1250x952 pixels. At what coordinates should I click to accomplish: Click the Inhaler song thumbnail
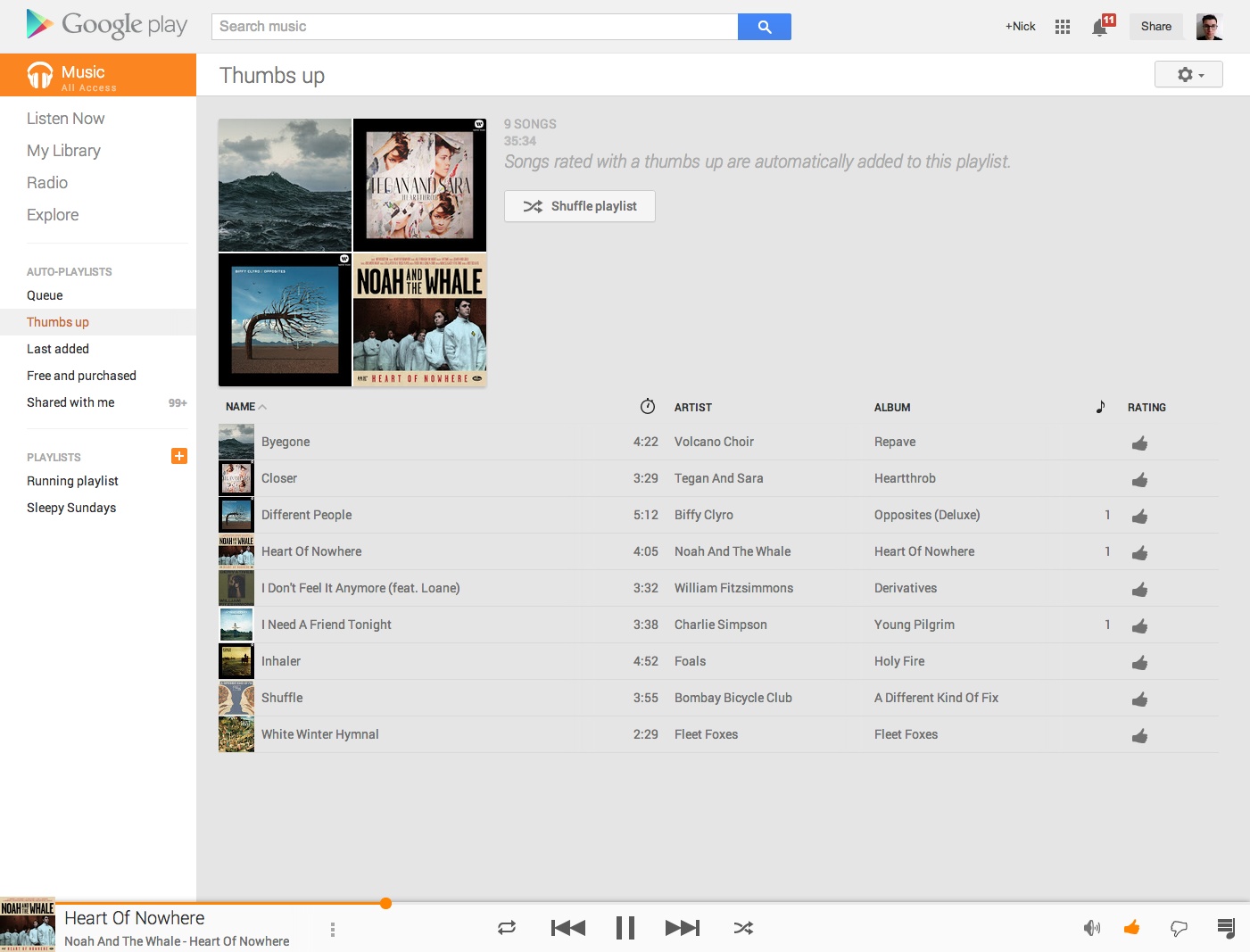pos(236,661)
